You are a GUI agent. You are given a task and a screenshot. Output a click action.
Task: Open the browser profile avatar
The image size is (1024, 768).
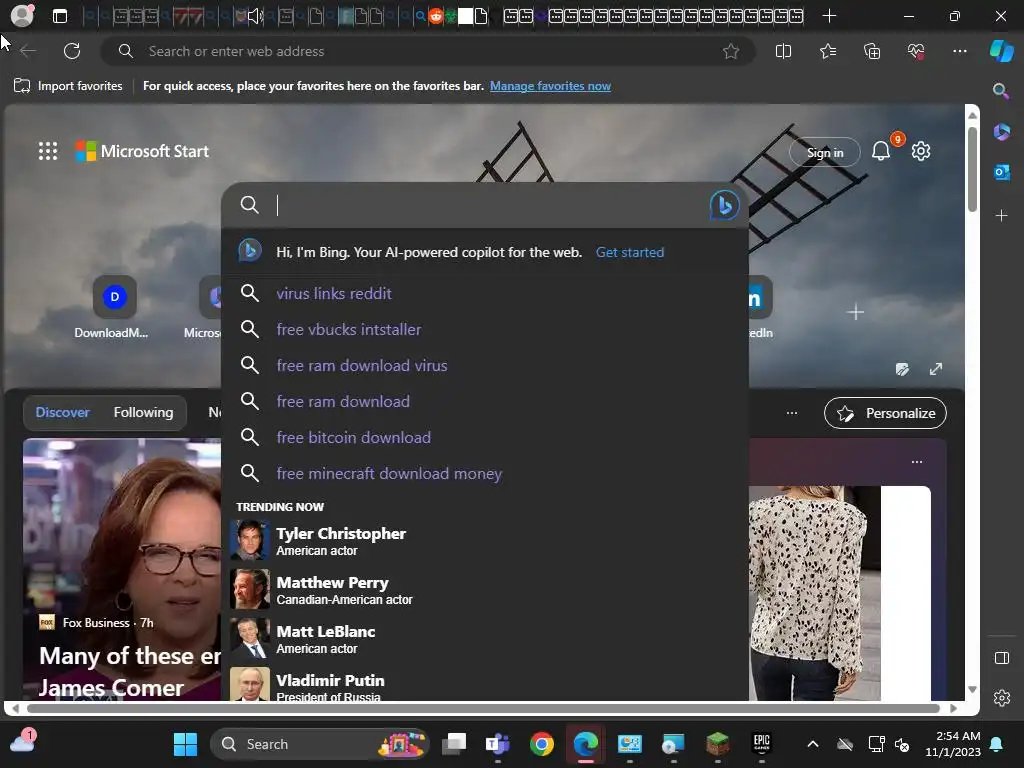[22, 16]
